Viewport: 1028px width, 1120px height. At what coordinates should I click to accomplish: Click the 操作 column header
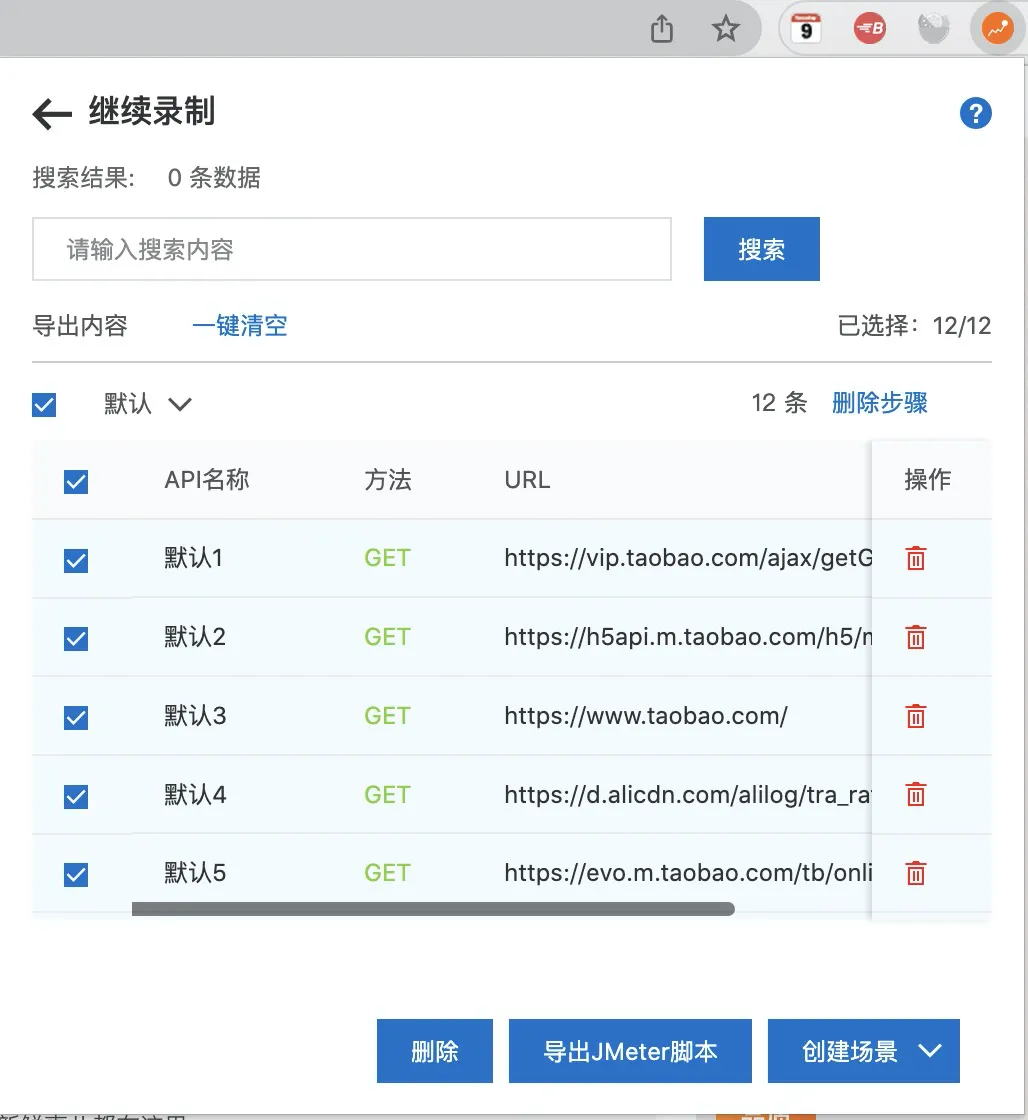[928, 480]
